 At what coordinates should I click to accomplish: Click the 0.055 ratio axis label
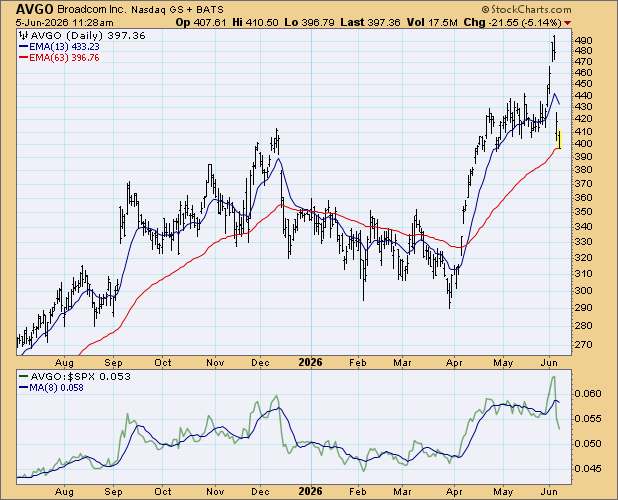coord(588,418)
